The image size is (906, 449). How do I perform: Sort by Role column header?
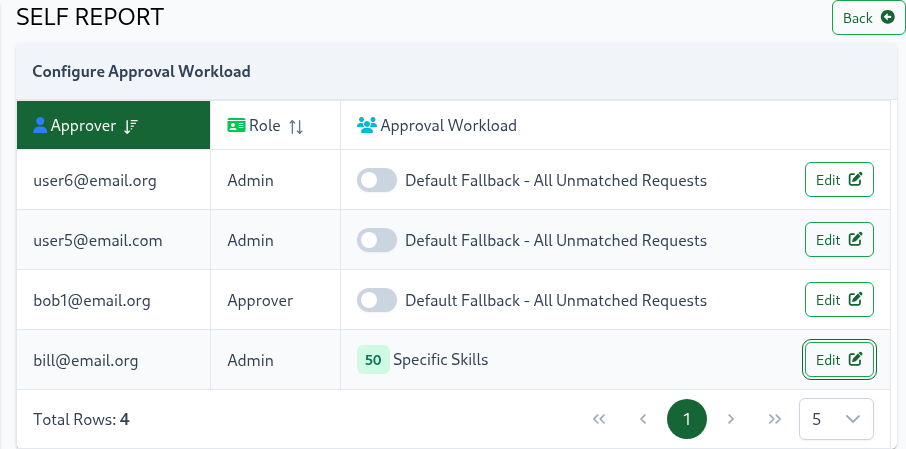click(275, 125)
